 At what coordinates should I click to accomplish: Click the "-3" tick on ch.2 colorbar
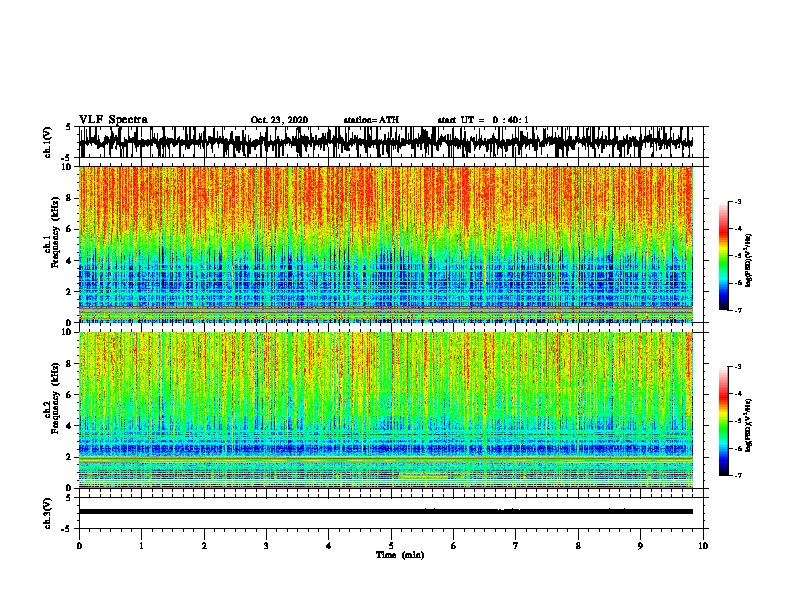pos(738,367)
